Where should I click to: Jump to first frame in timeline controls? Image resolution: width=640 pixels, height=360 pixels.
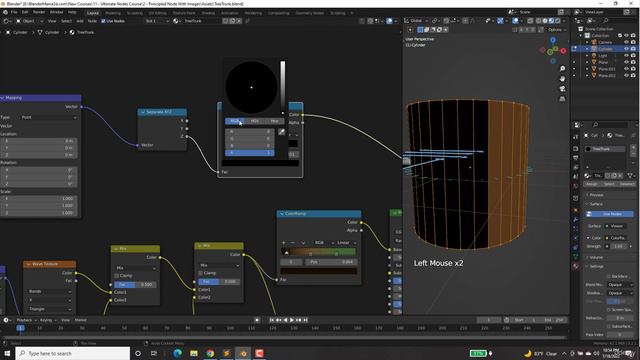coord(272,320)
